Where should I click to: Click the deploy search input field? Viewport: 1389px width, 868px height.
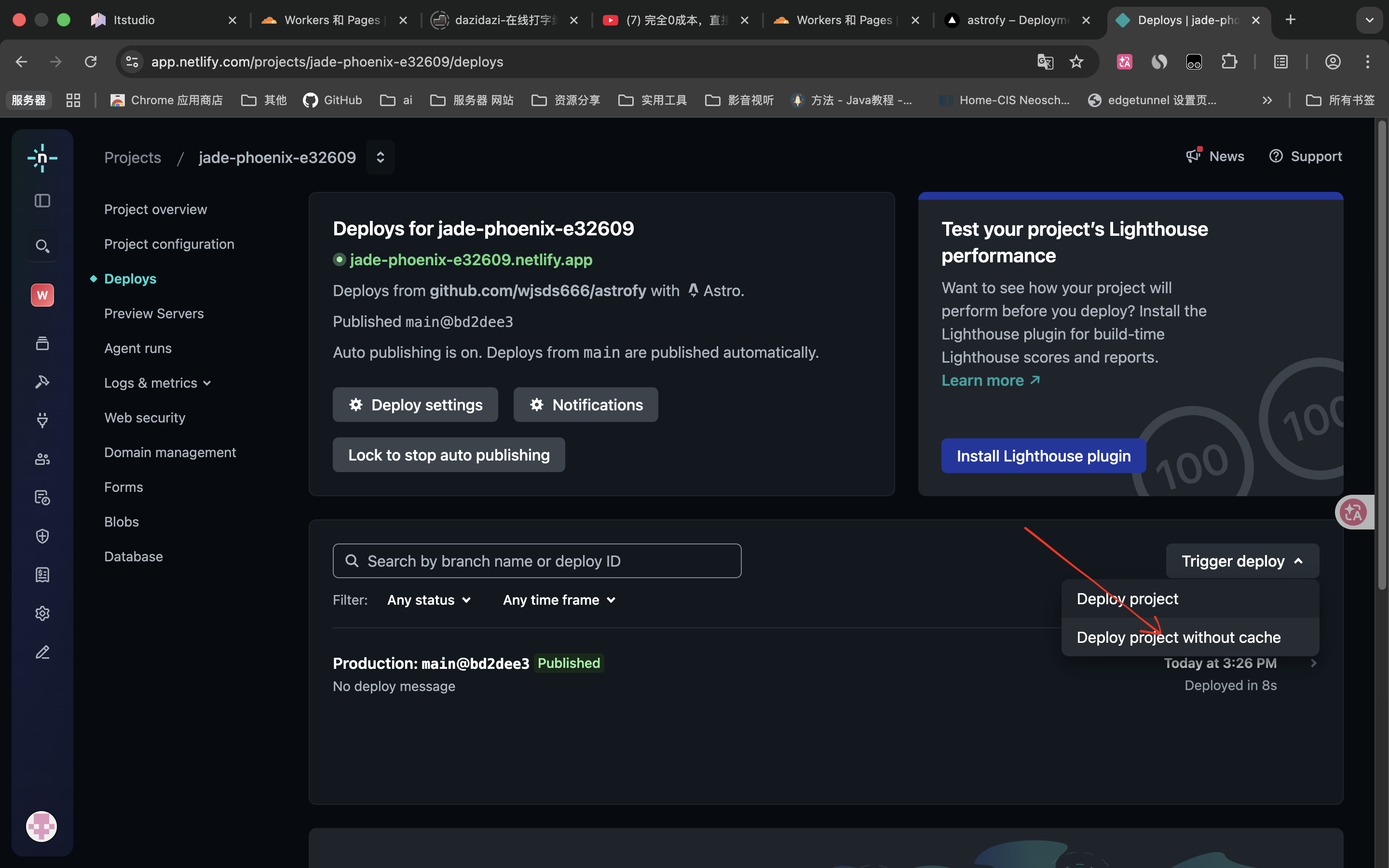click(537, 561)
